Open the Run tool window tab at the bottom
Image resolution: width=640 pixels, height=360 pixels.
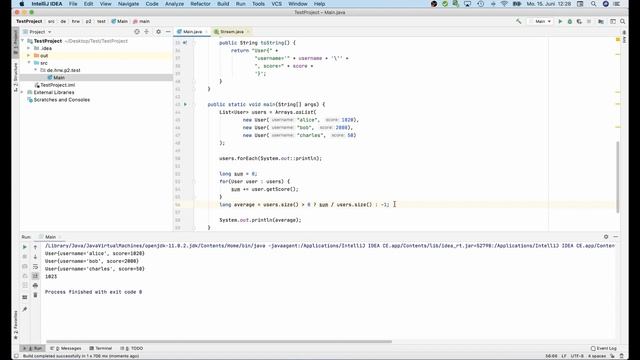point(32,348)
